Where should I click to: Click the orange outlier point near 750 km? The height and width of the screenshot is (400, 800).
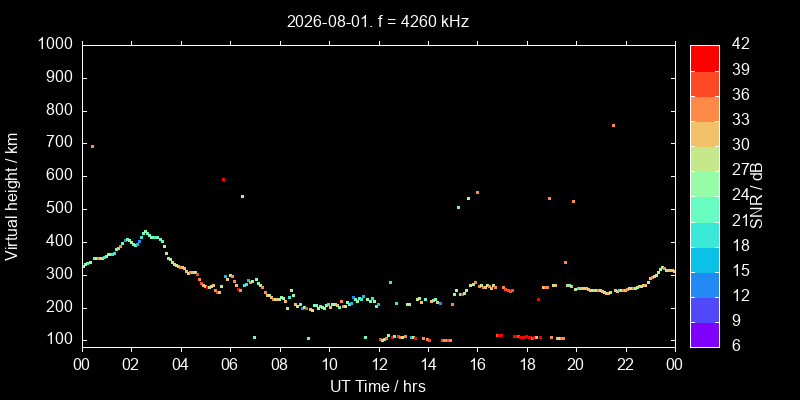(613, 126)
